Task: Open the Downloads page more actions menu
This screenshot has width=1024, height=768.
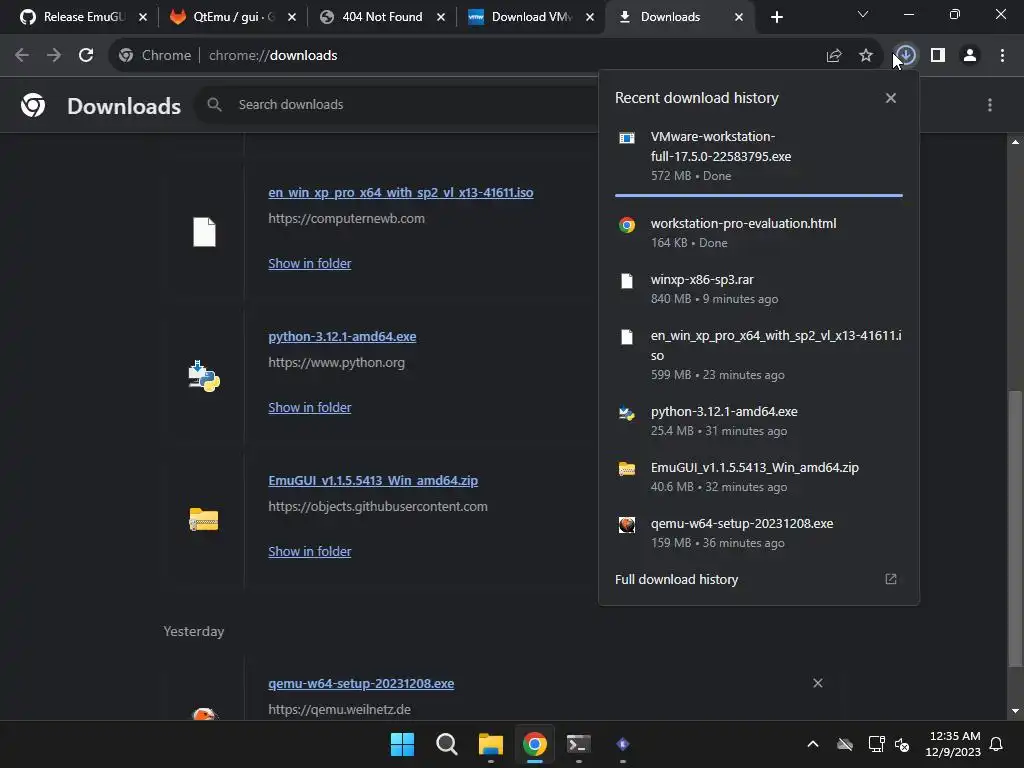Action: [x=990, y=105]
